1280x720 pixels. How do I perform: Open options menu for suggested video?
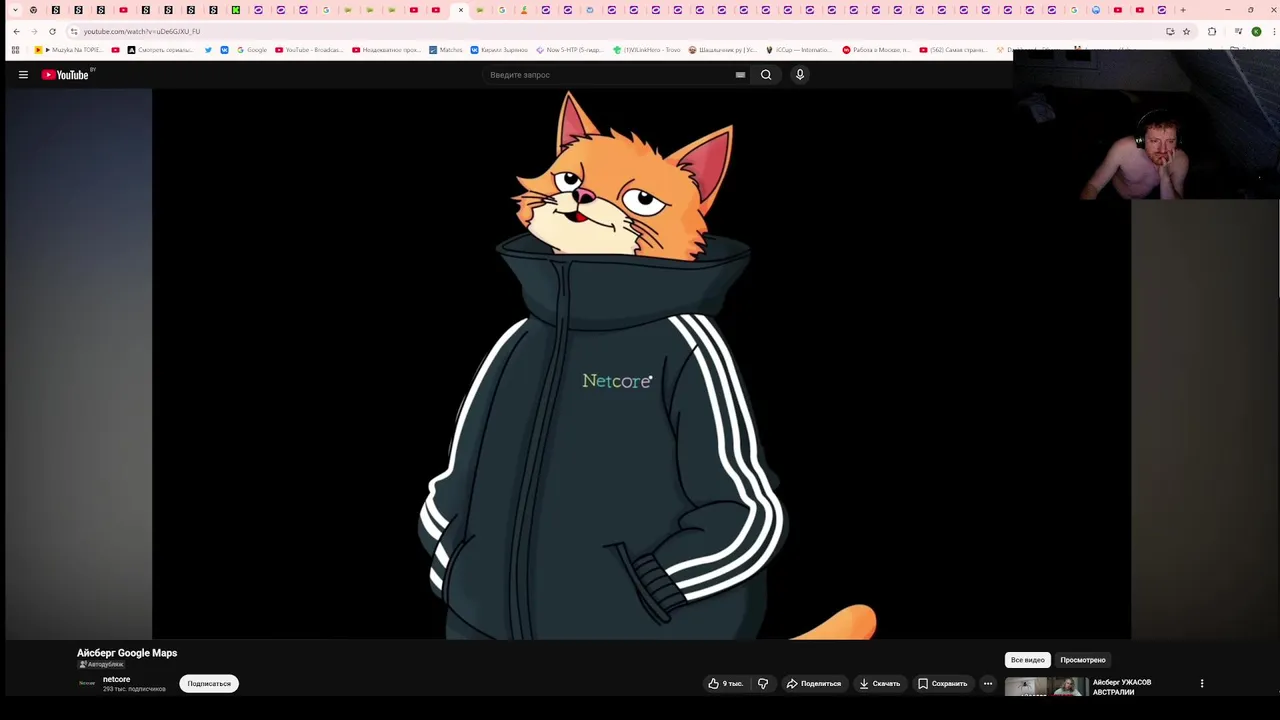click(1202, 684)
